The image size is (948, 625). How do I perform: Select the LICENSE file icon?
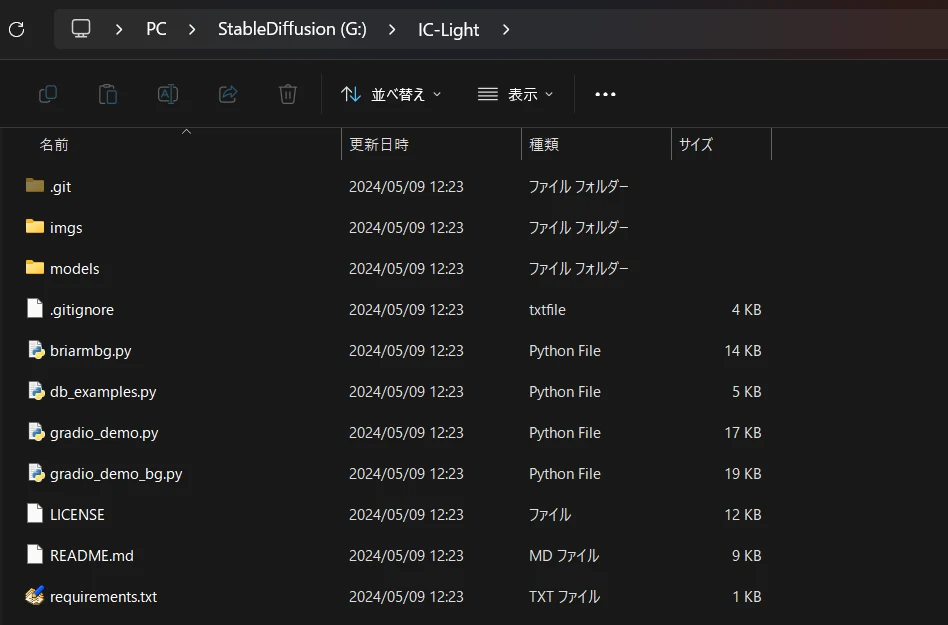pyautogui.click(x=35, y=513)
